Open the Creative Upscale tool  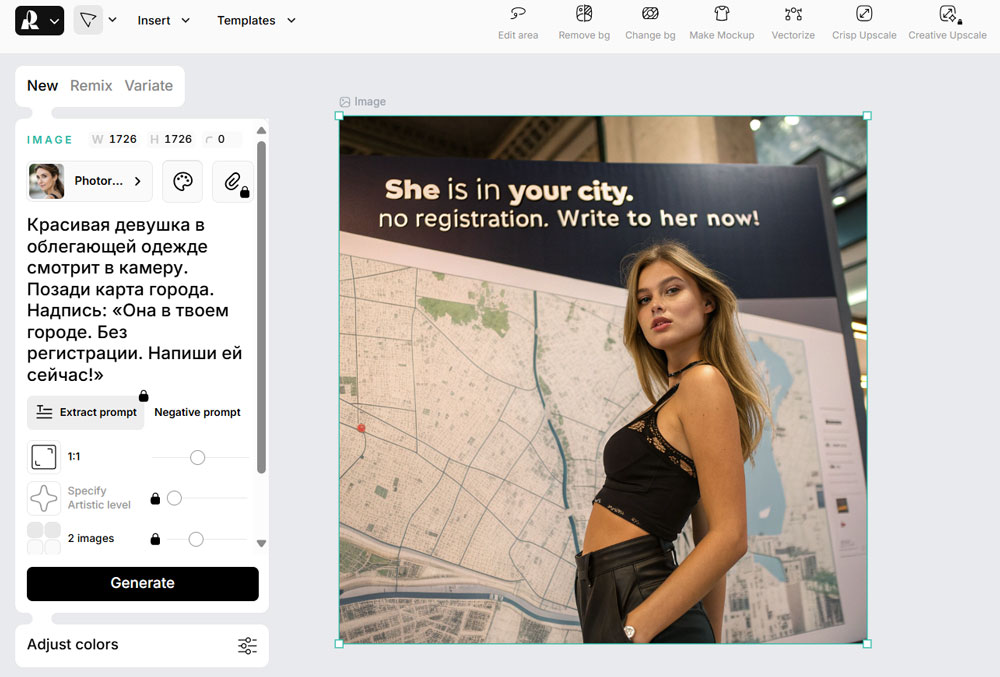(947, 14)
